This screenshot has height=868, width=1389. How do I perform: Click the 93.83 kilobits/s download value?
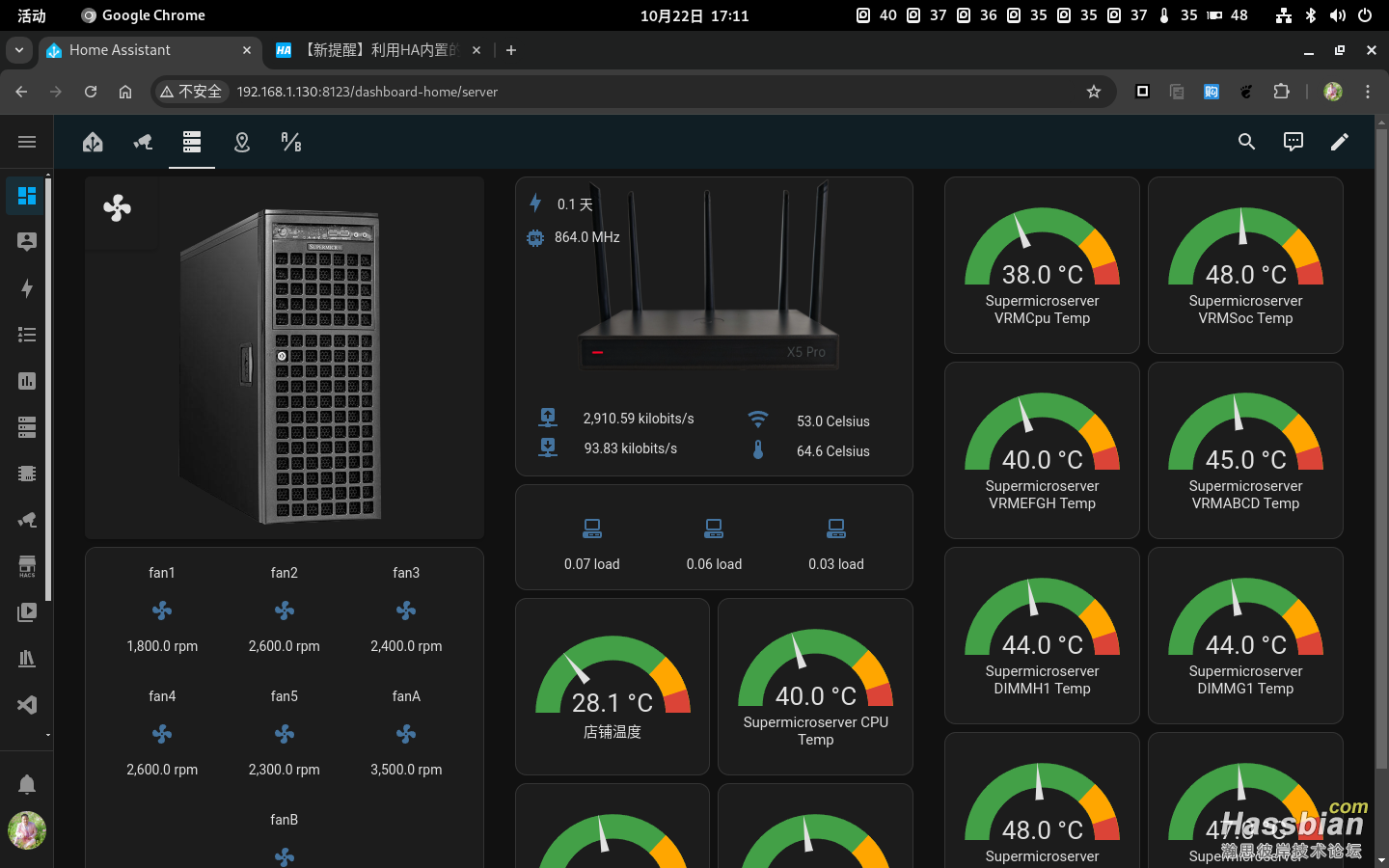pos(631,448)
